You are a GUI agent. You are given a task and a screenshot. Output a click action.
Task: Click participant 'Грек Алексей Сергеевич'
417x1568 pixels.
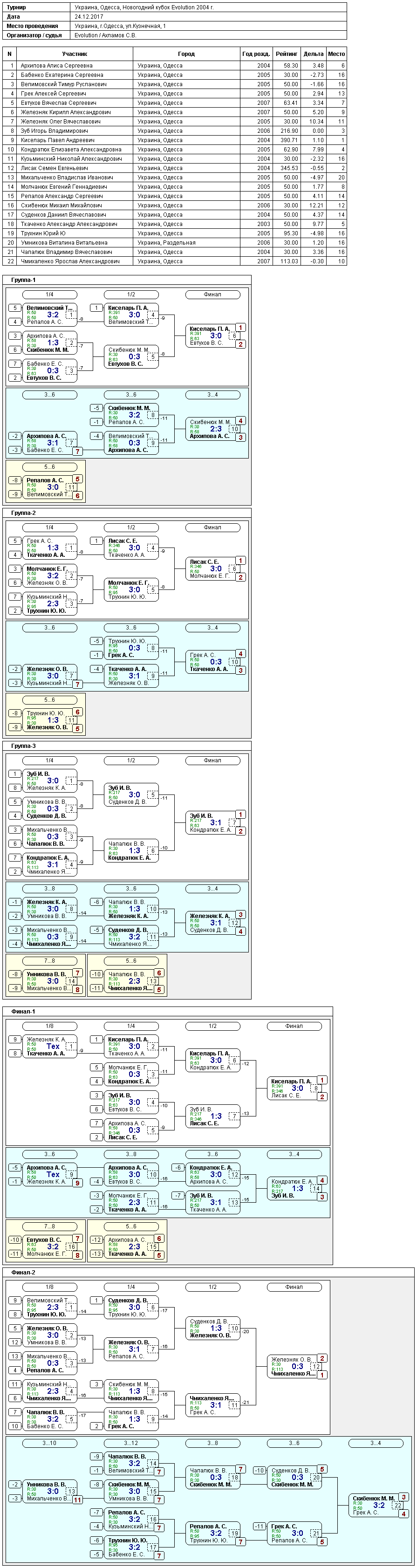tap(53, 94)
